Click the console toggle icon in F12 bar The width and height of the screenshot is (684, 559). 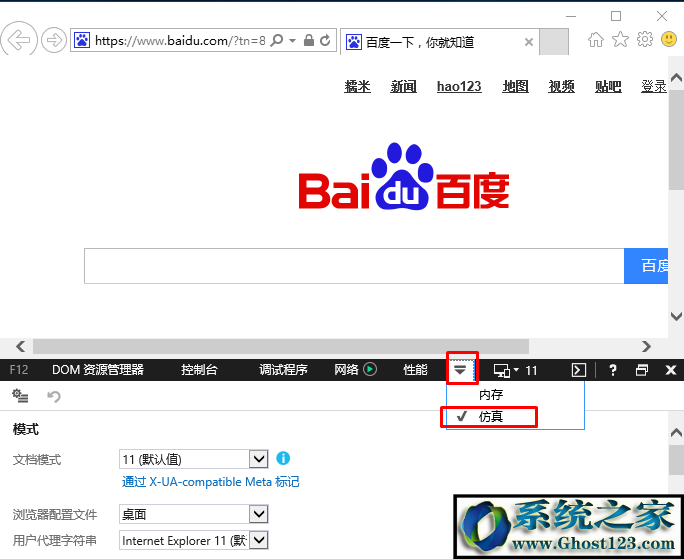pos(579,370)
